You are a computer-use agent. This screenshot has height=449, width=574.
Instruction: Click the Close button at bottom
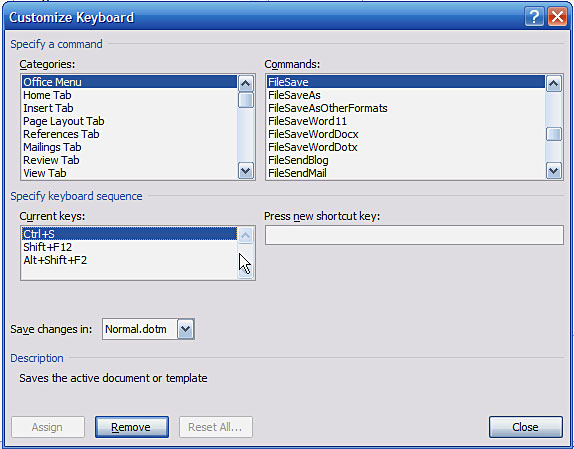(526, 427)
